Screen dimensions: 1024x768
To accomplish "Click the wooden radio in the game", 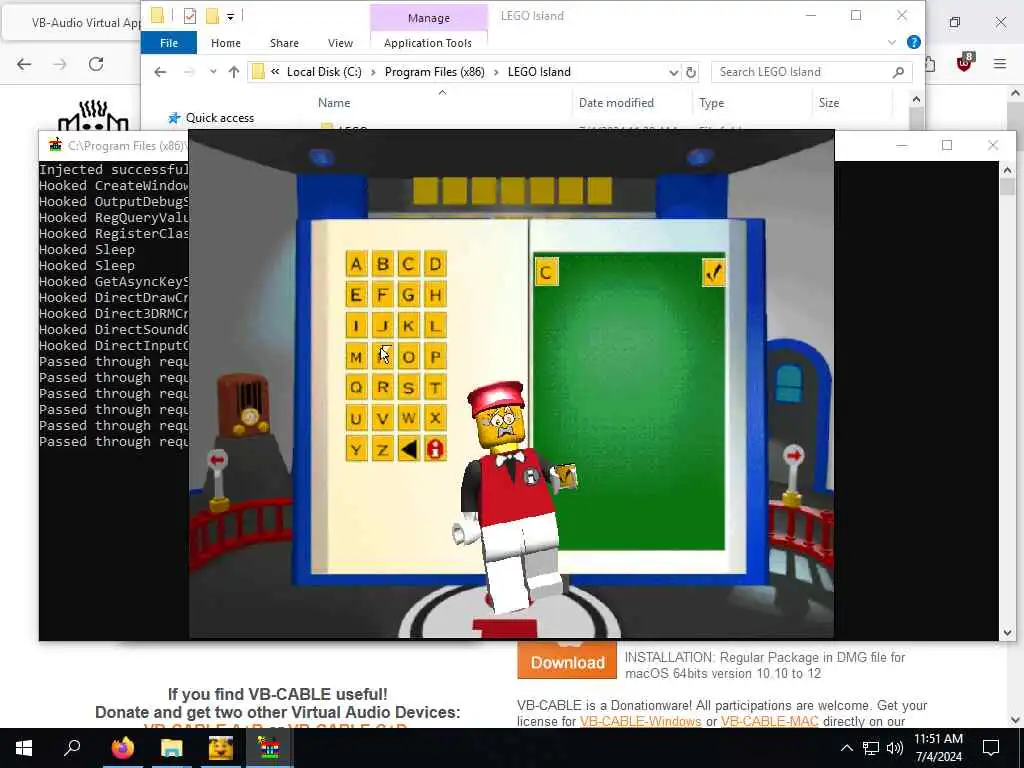I will (243, 405).
